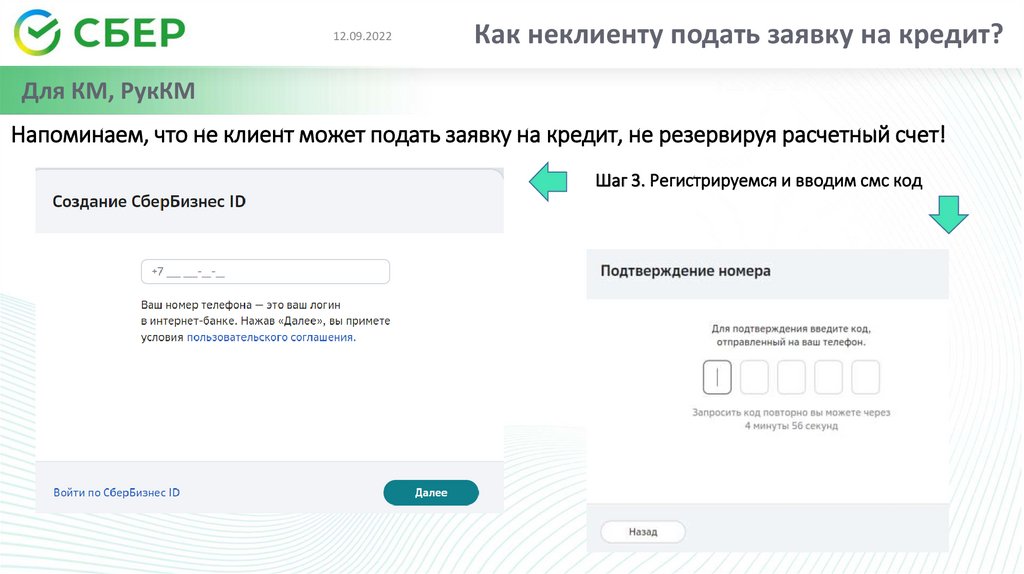Focus the first SMS code digit box
Viewport: 1024px width, 574px height.
coord(717,377)
